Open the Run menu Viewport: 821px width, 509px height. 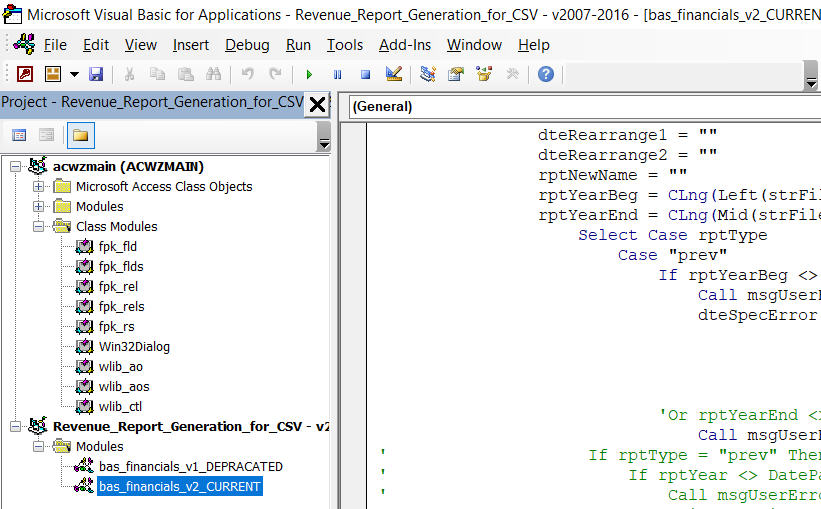click(x=298, y=45)
